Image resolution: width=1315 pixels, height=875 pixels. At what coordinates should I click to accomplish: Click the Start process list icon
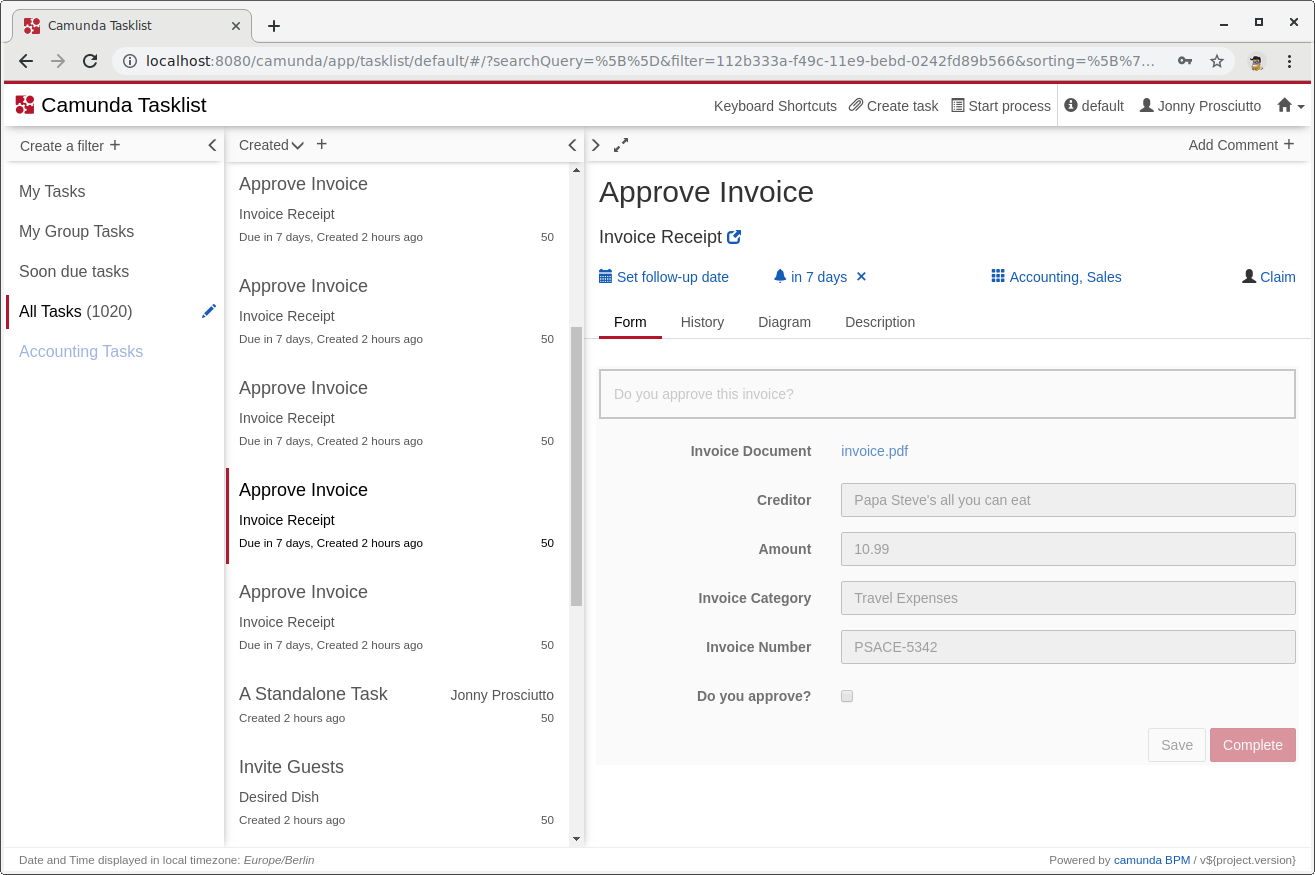[958, 105]
